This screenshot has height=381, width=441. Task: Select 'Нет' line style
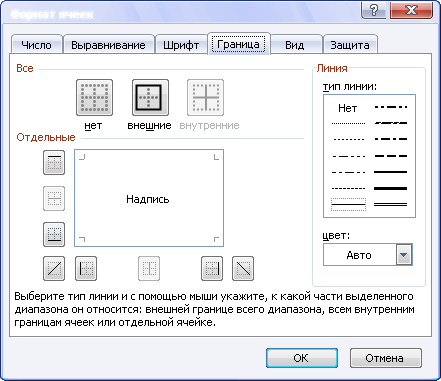pyautogui.click(x=348, y=108)
